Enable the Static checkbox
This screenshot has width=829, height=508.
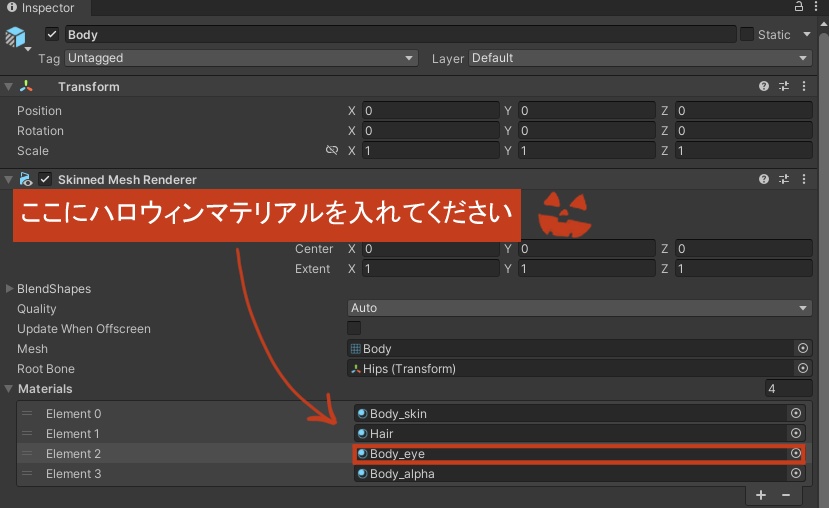[x=747, y=34]
